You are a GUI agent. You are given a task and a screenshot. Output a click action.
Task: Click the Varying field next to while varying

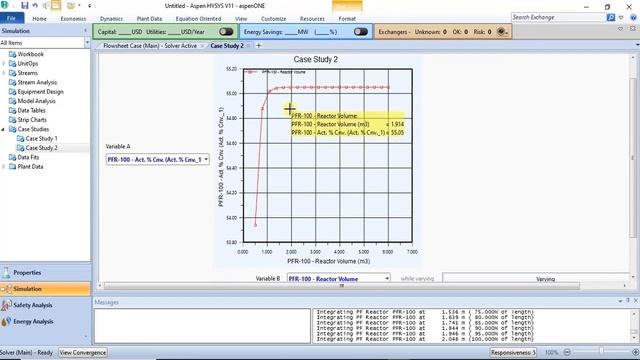tap(536, 279)
